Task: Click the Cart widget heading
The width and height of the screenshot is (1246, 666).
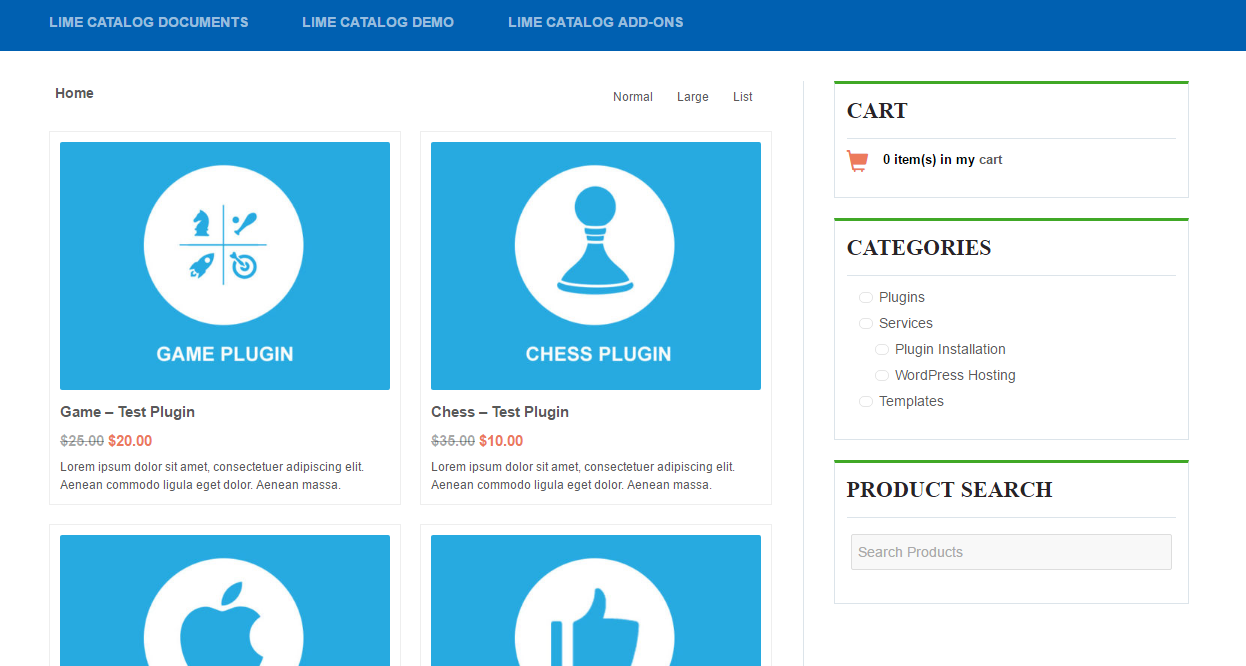Action: [x=877, y=111]
